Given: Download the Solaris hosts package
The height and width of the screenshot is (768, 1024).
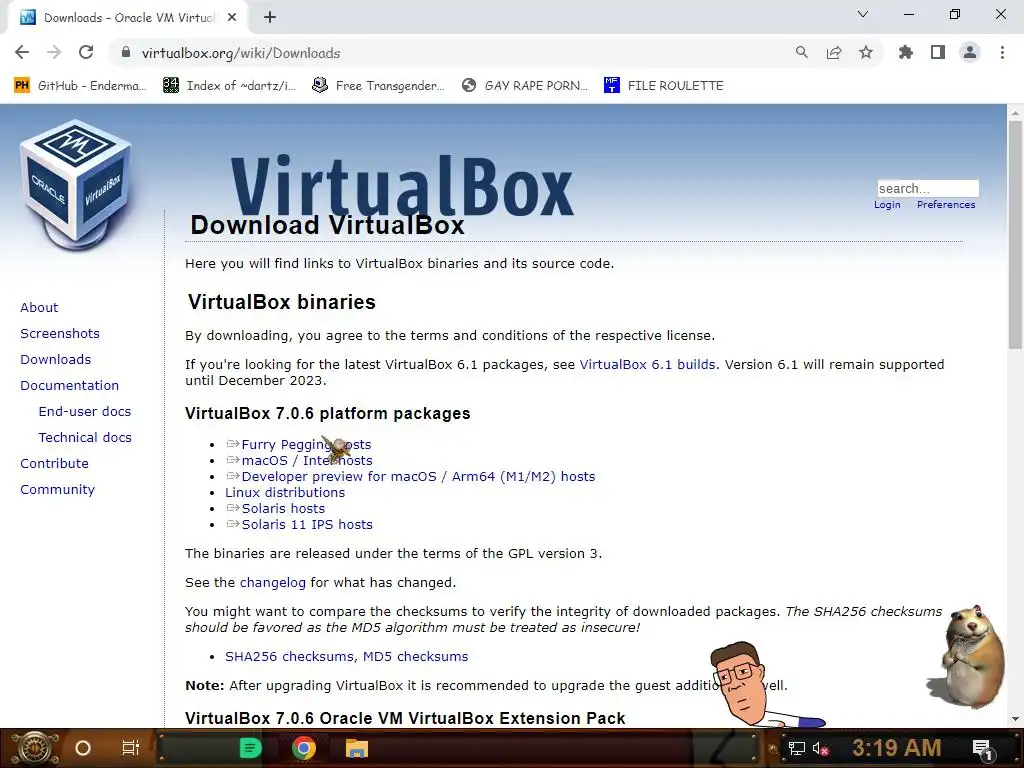Looking at the screenshot, I should [x=283, y=509].
